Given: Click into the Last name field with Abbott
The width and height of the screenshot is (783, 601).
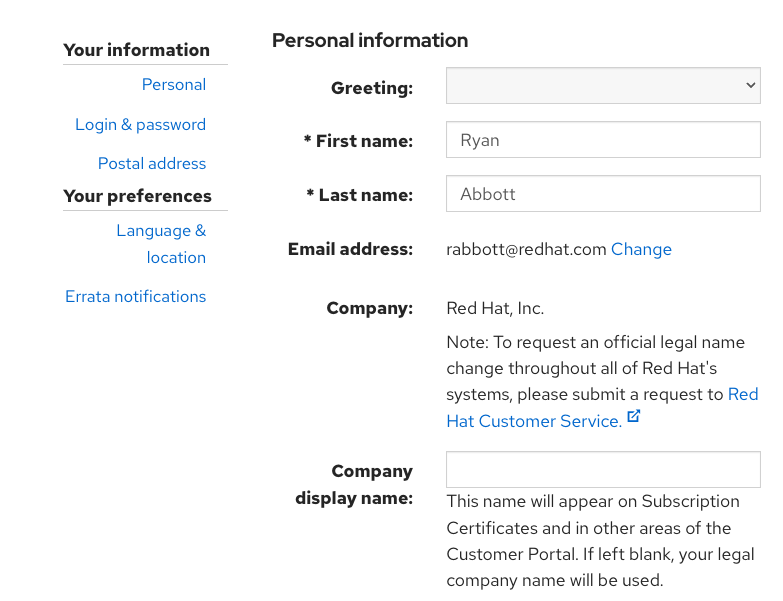Looking at the screenshot, I should point(603,194).
